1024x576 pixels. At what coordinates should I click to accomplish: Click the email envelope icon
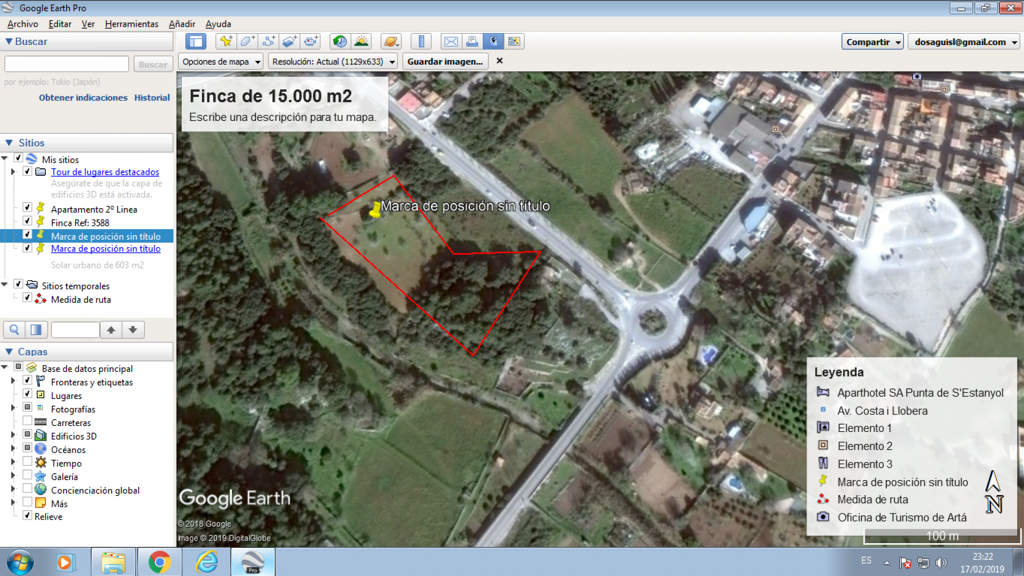(x=451, y=41)
